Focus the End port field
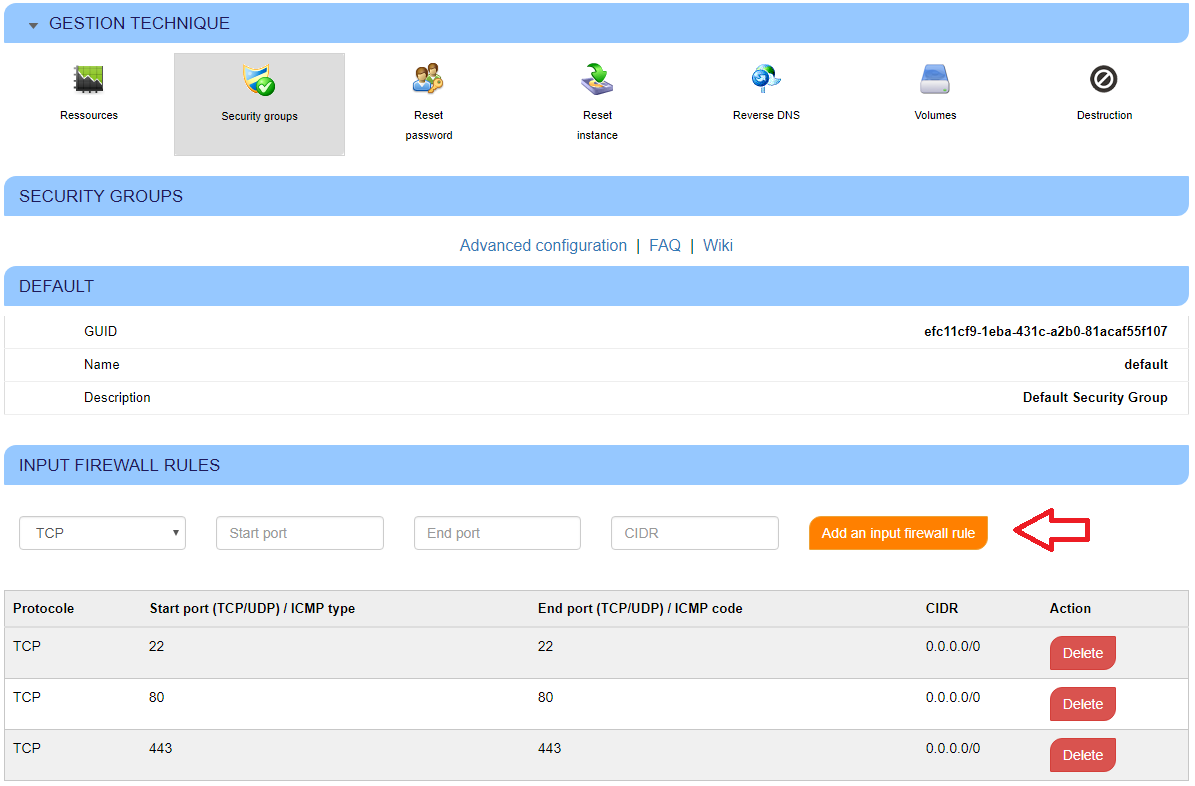1195x786 pixels. click(497, 533)
